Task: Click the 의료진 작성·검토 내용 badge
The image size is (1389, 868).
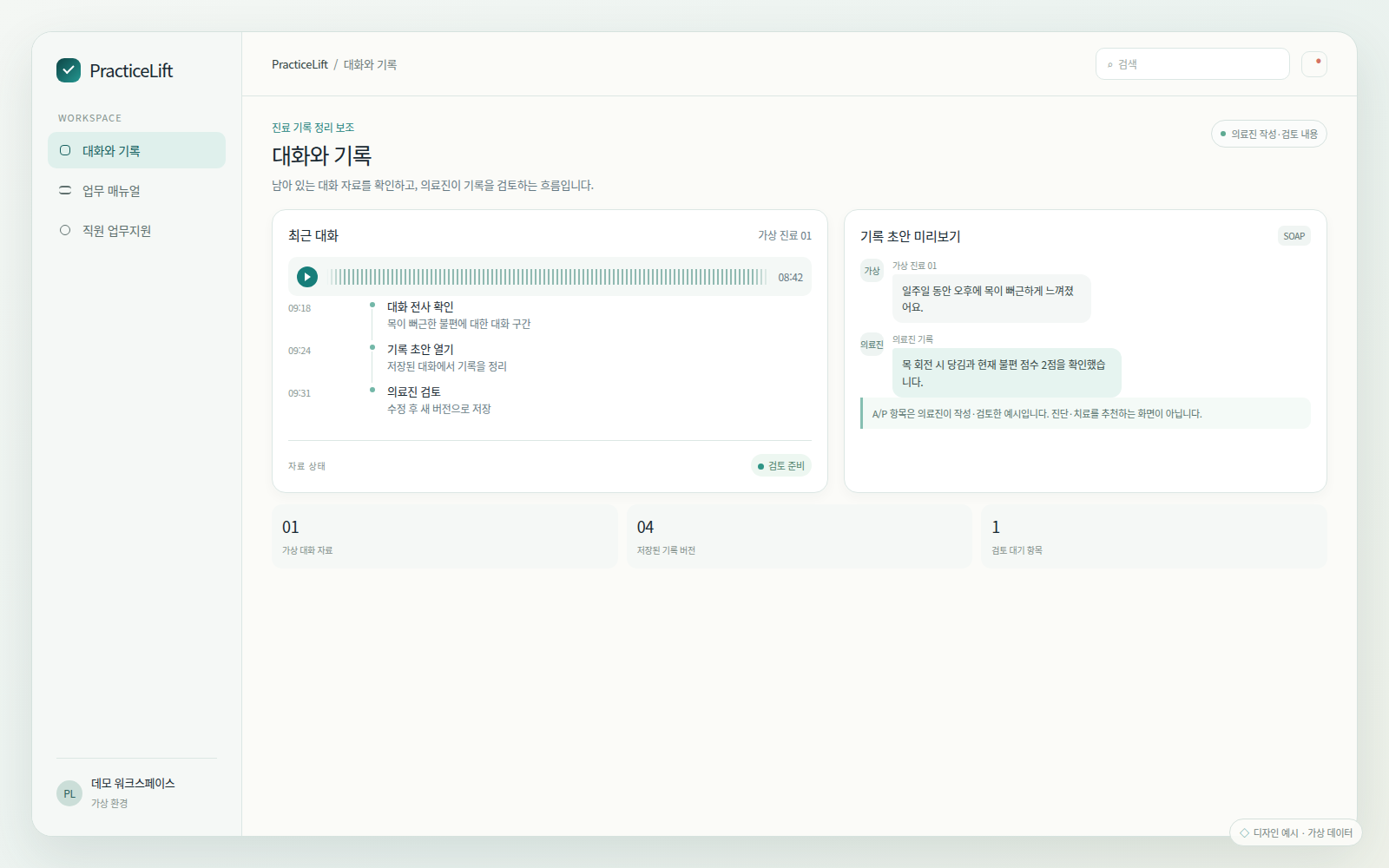Action: coord(1268,134)
